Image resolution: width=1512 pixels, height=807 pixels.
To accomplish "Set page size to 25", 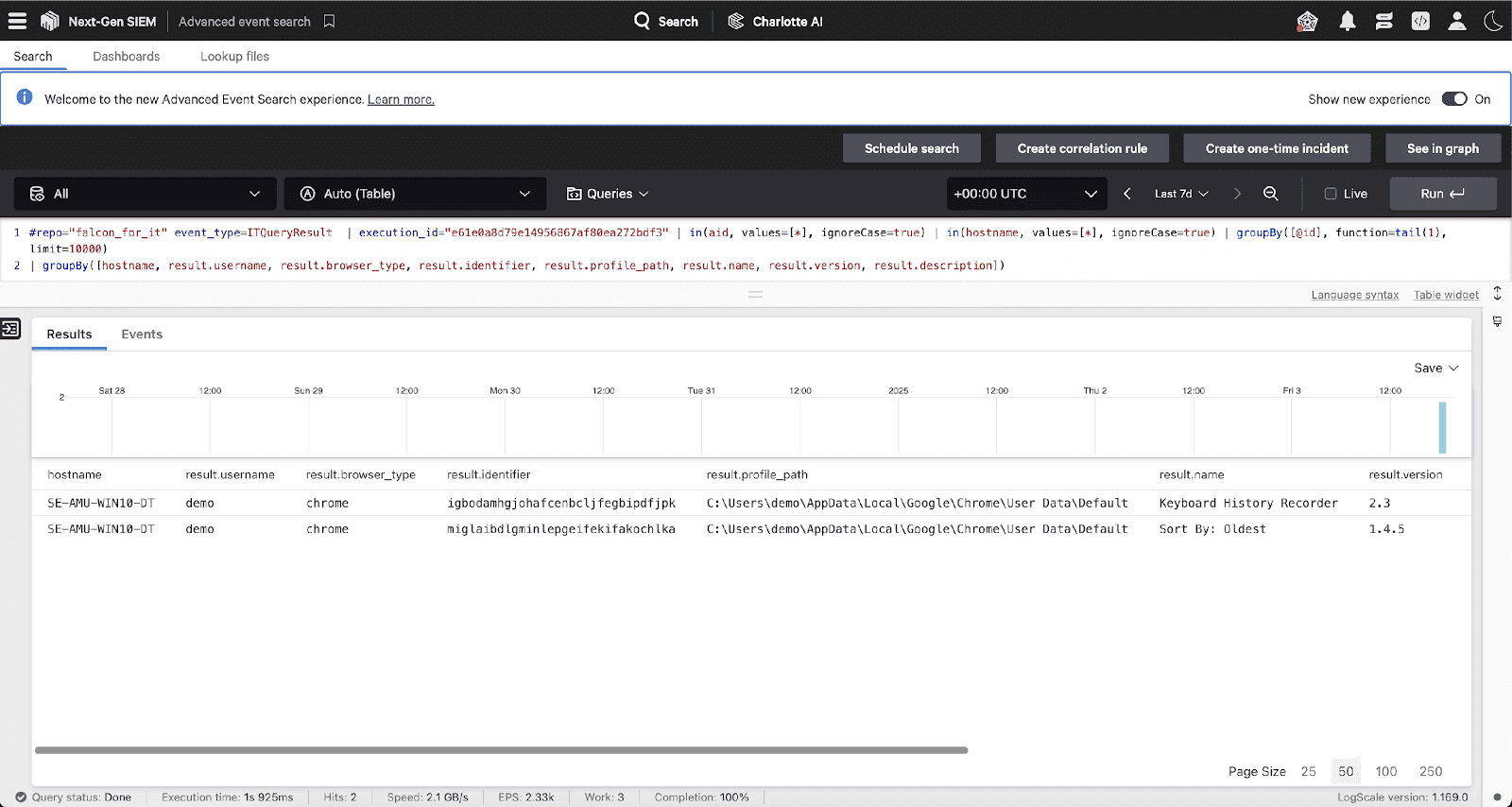I will 1308,771.
